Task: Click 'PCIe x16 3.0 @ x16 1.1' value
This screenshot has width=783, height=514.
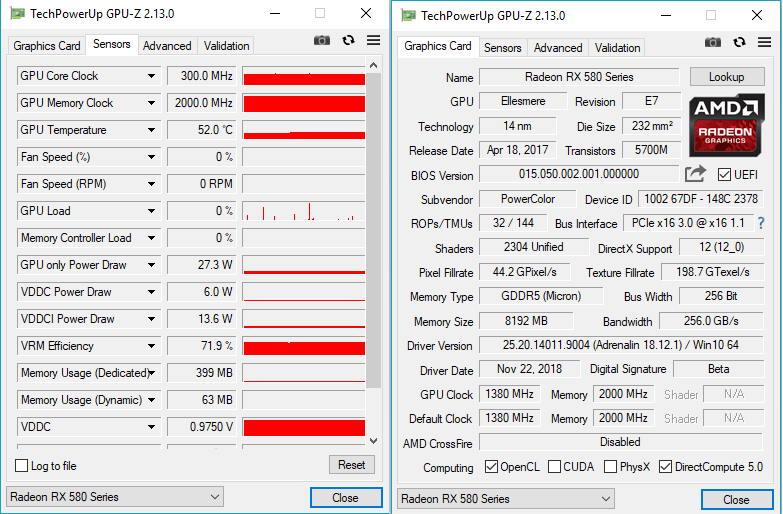Action: (x=688, y=223)
